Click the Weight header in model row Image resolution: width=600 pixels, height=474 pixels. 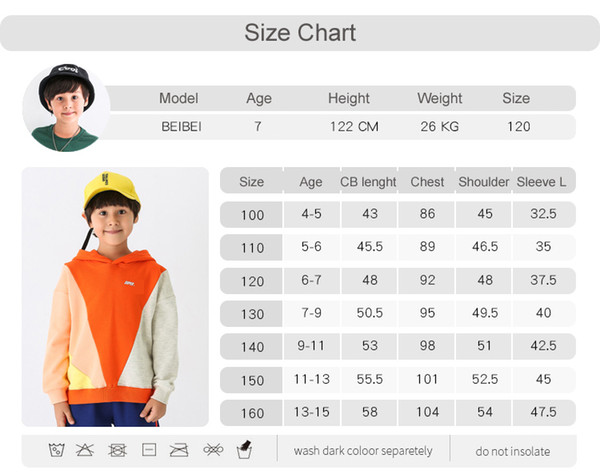pyautogui.click(x=440, y=98)
